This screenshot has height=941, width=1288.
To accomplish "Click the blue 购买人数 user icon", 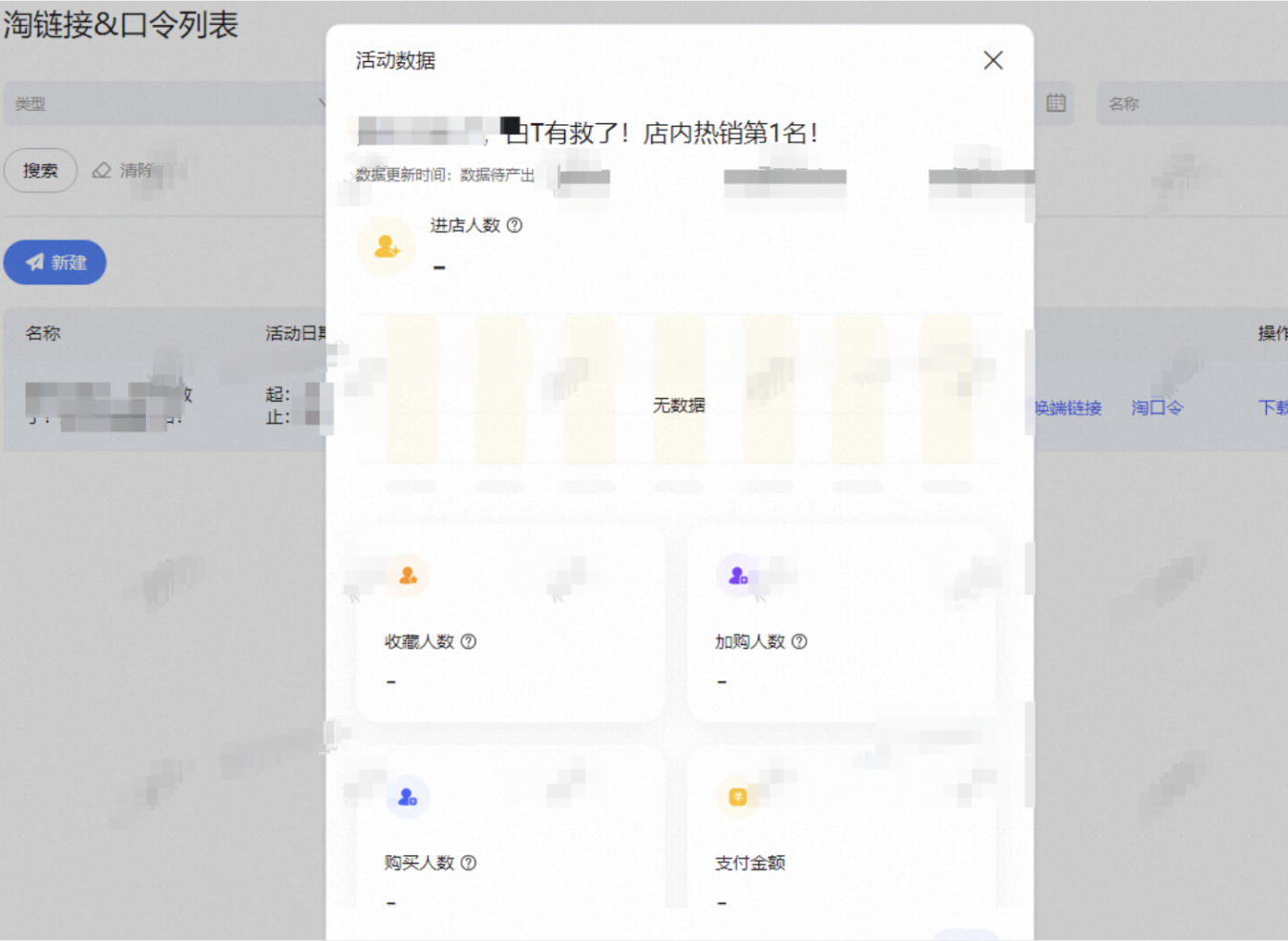I will 408,797.
